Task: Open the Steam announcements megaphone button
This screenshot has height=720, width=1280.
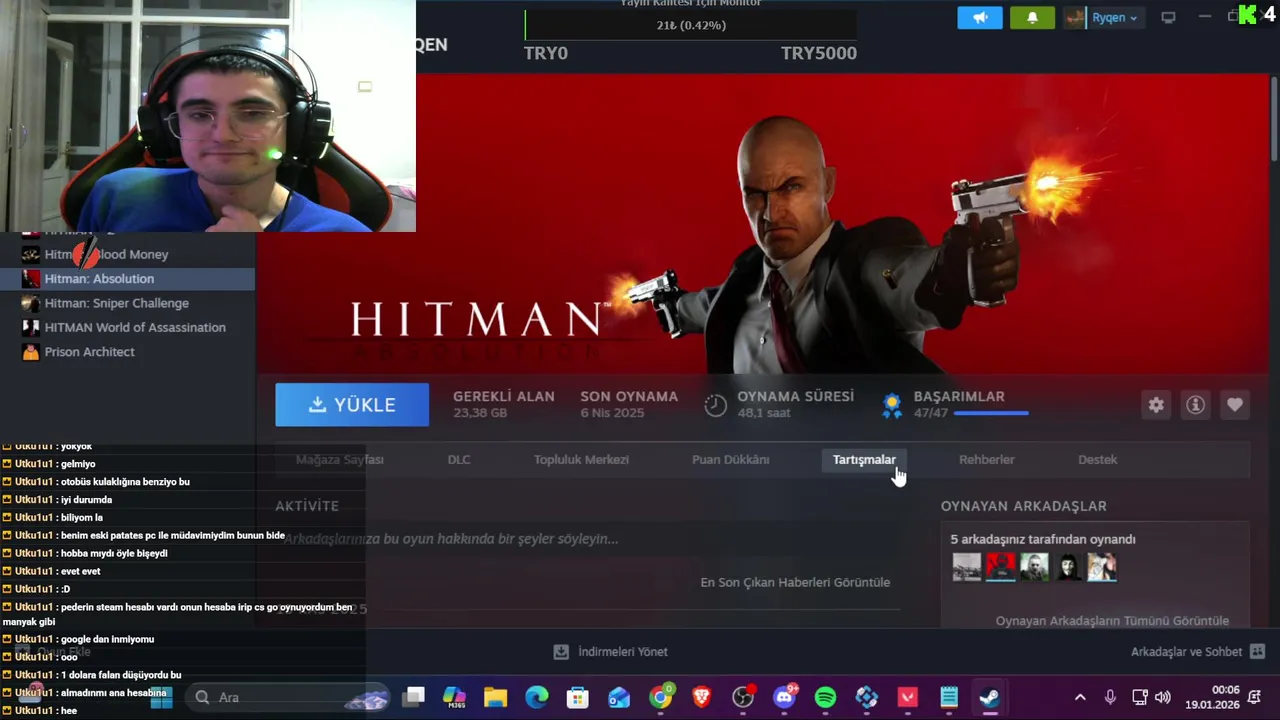Action: tap(979, 18)
